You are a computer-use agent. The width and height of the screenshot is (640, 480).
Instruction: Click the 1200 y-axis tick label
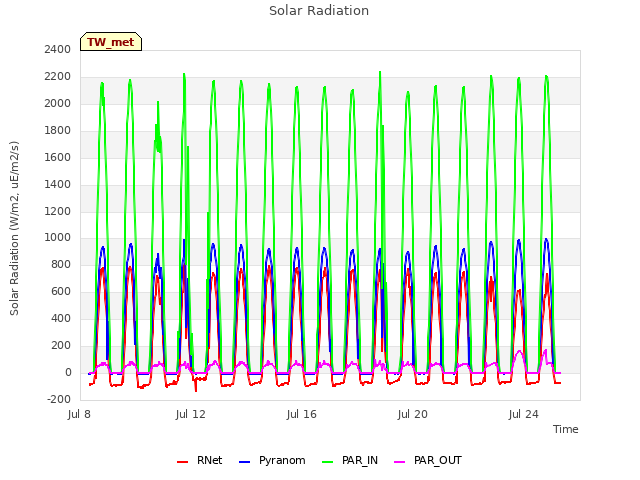(58, 211)
